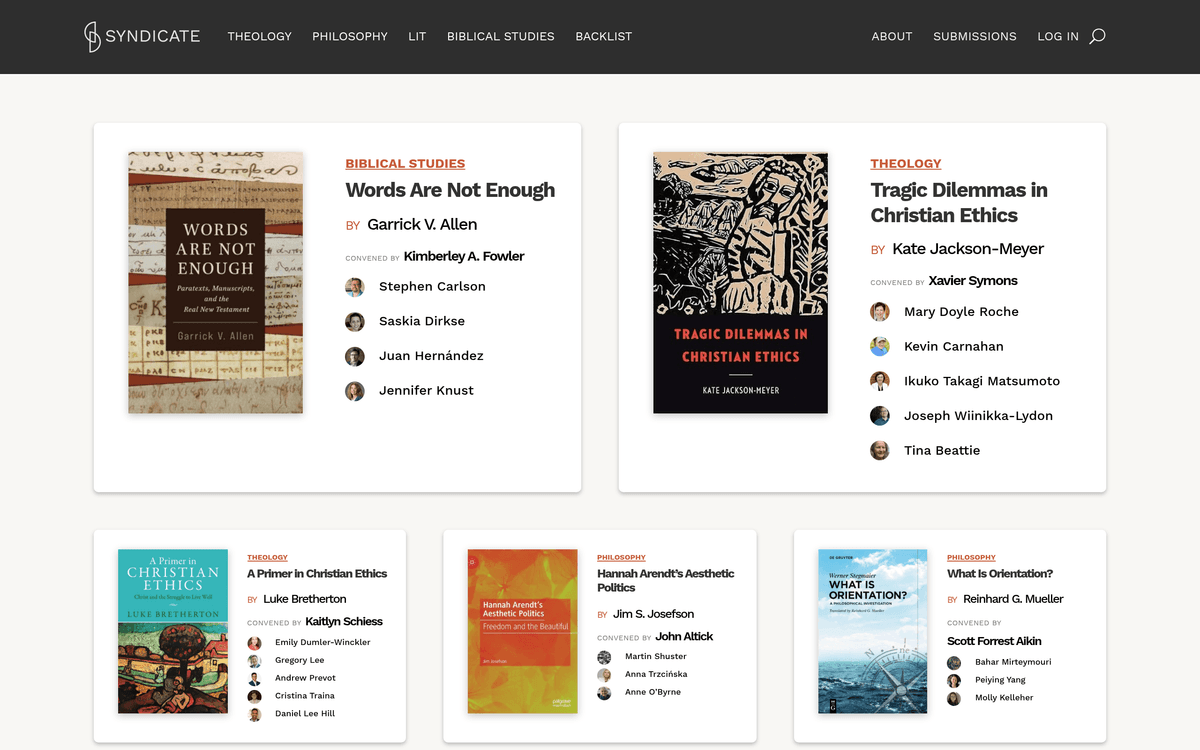Click the Log In link
The width and height of the screenshot is (1200, 750).
[1057, 36]
